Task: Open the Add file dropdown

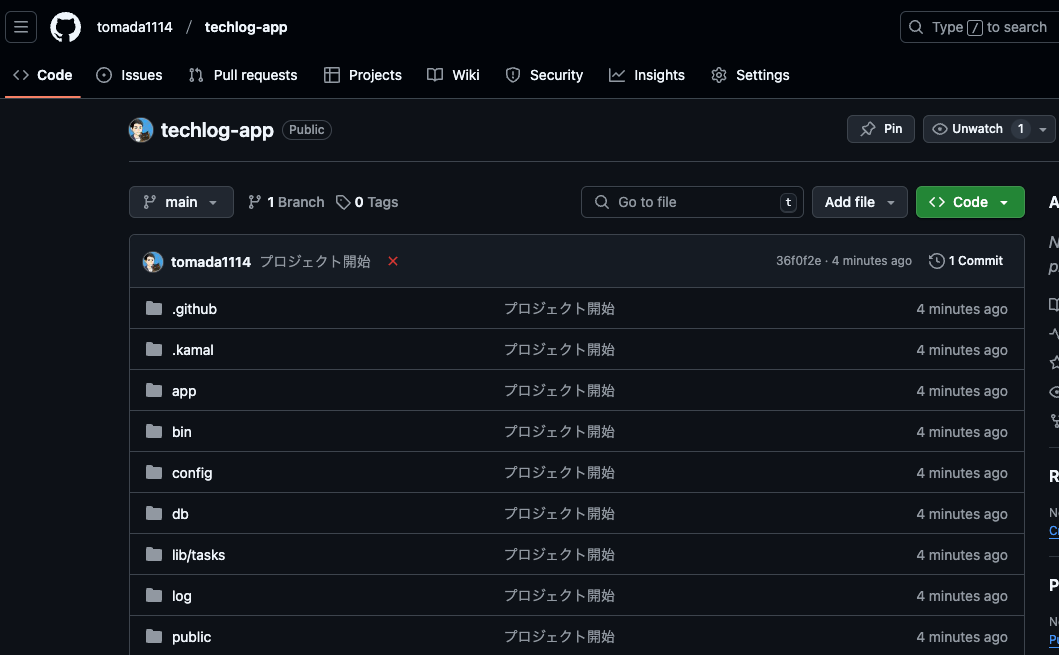Action: click(859, 202)
